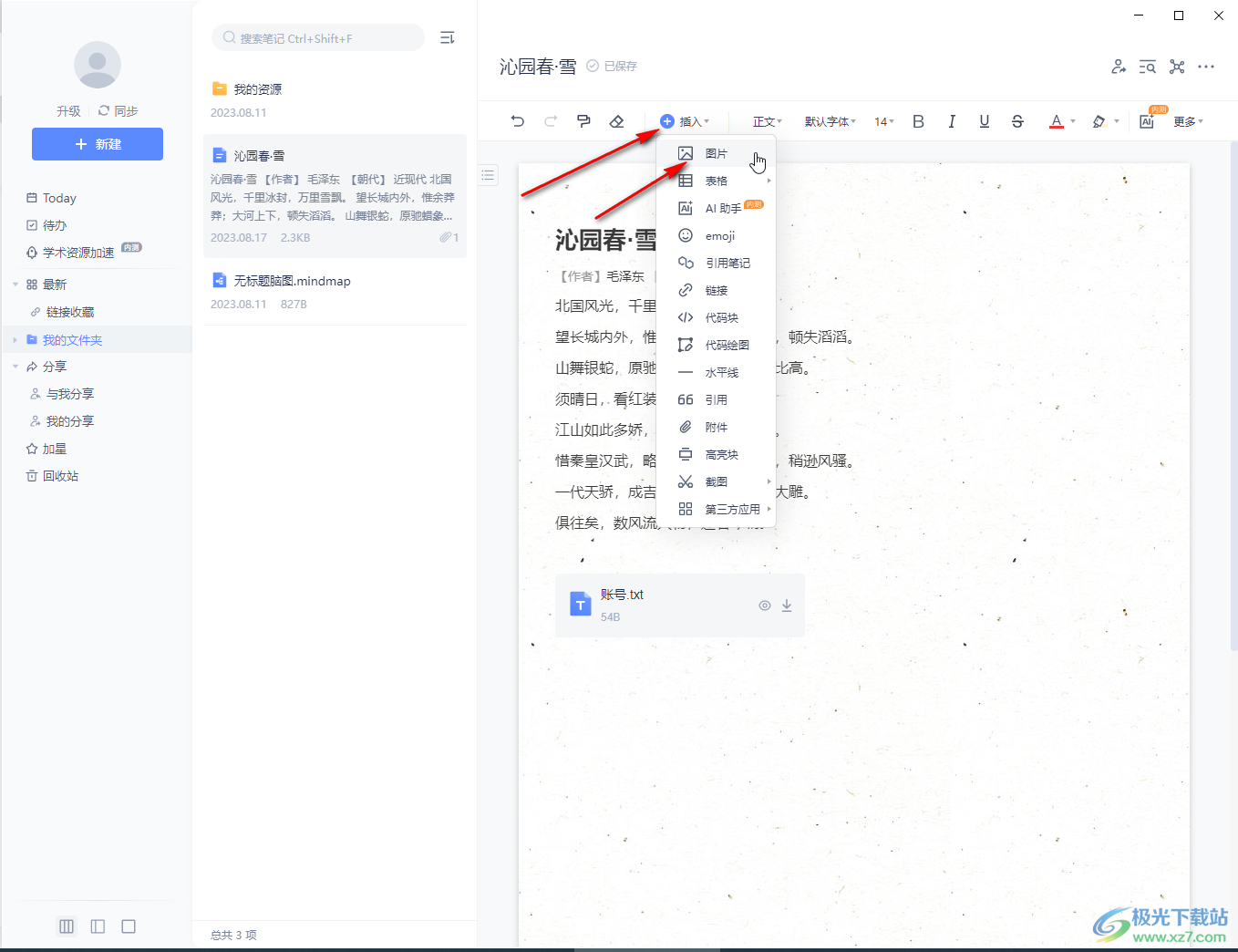The width and height of the screenshot is (1238, 952).
Task: Toggle underline formatting
Action: [985, 121]
